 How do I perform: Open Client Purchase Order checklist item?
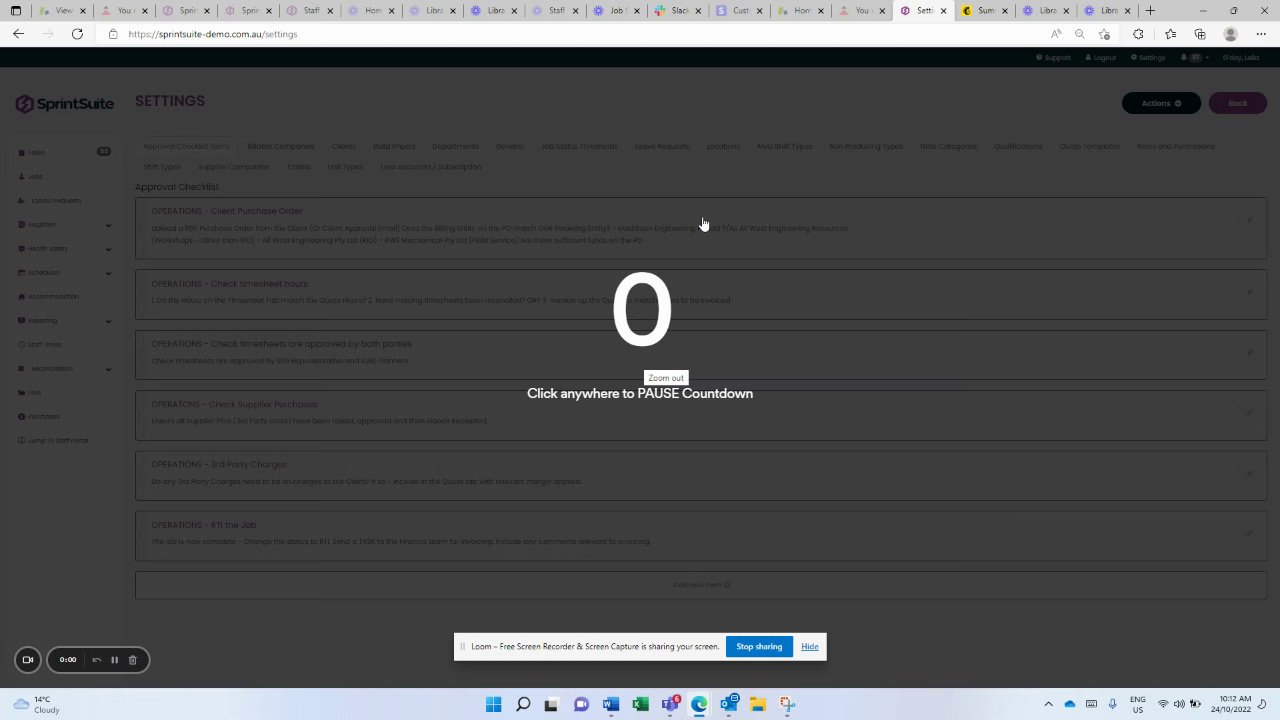point(701,226)
